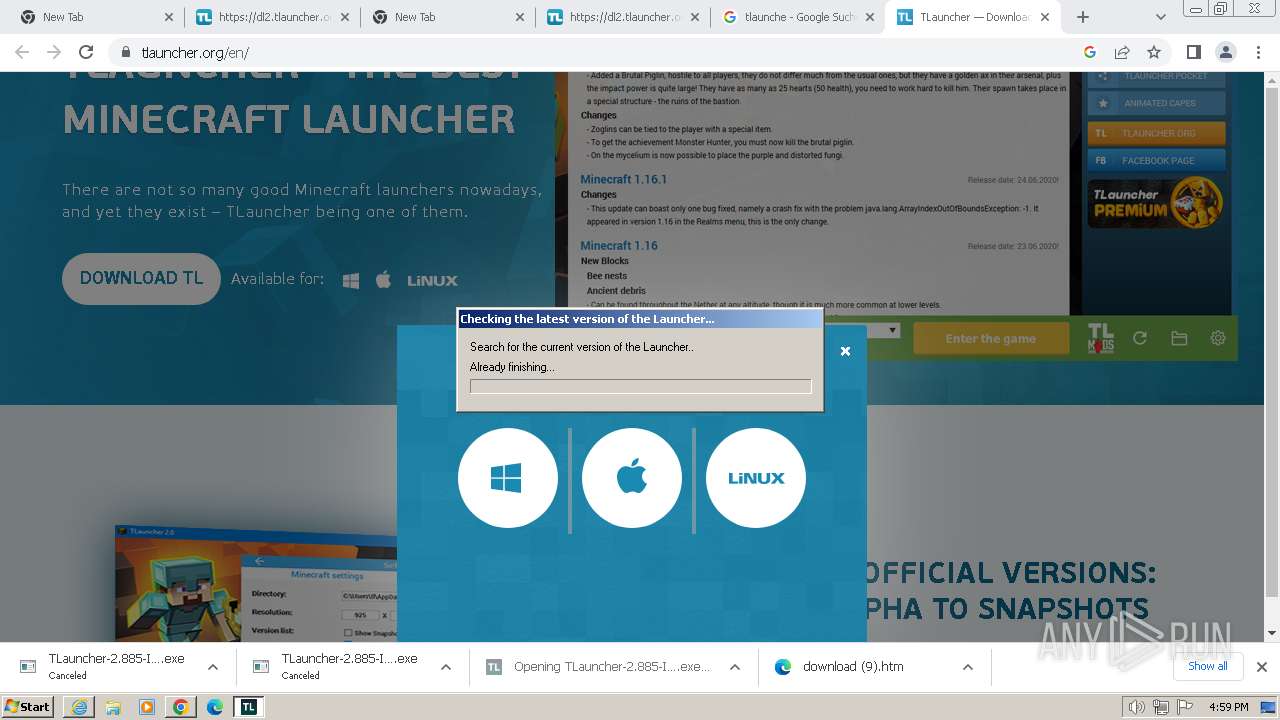Open the media player taskbar icon

point(147,707)
